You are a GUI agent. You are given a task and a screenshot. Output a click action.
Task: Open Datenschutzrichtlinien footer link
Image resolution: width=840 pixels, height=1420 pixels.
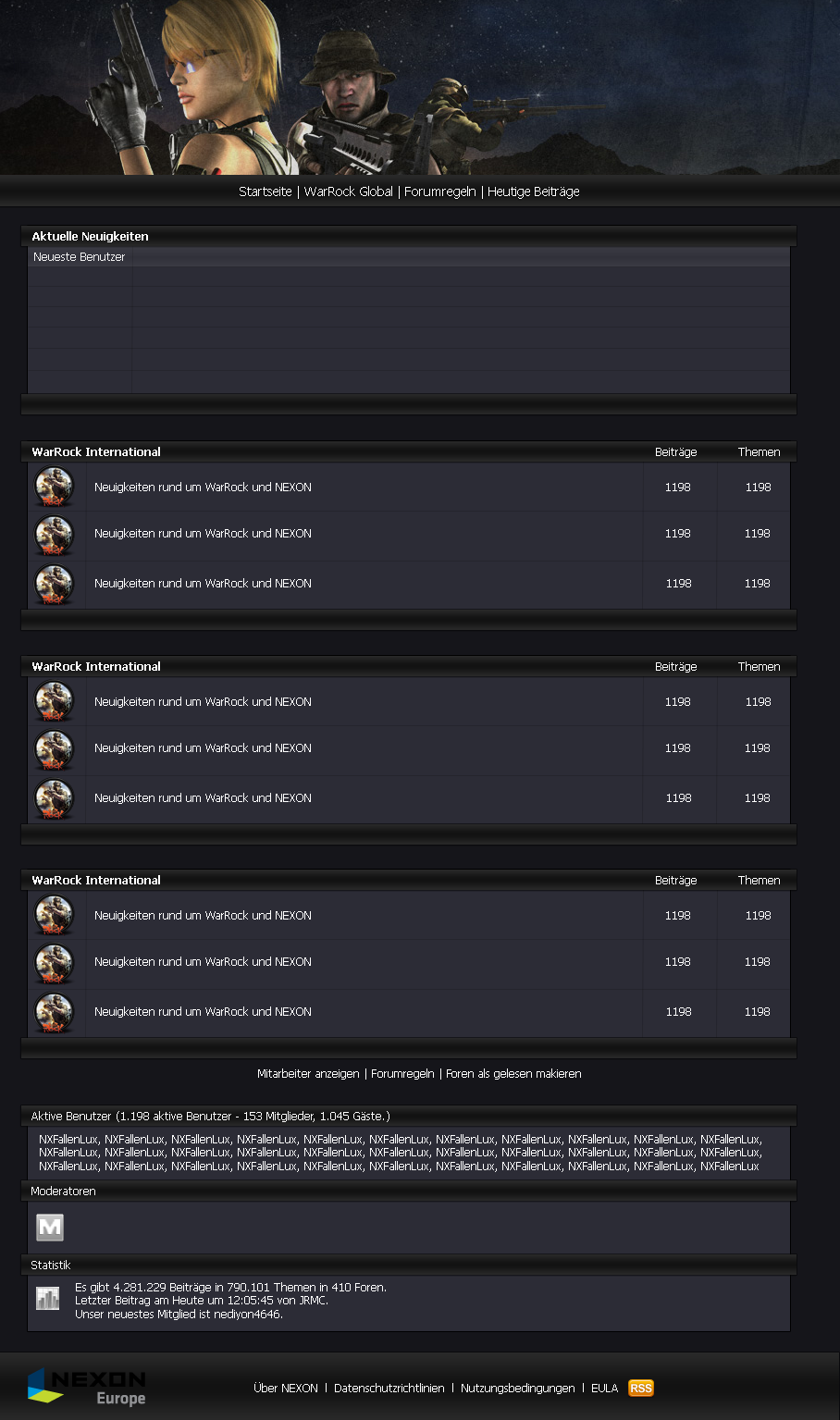(389, 1389)
